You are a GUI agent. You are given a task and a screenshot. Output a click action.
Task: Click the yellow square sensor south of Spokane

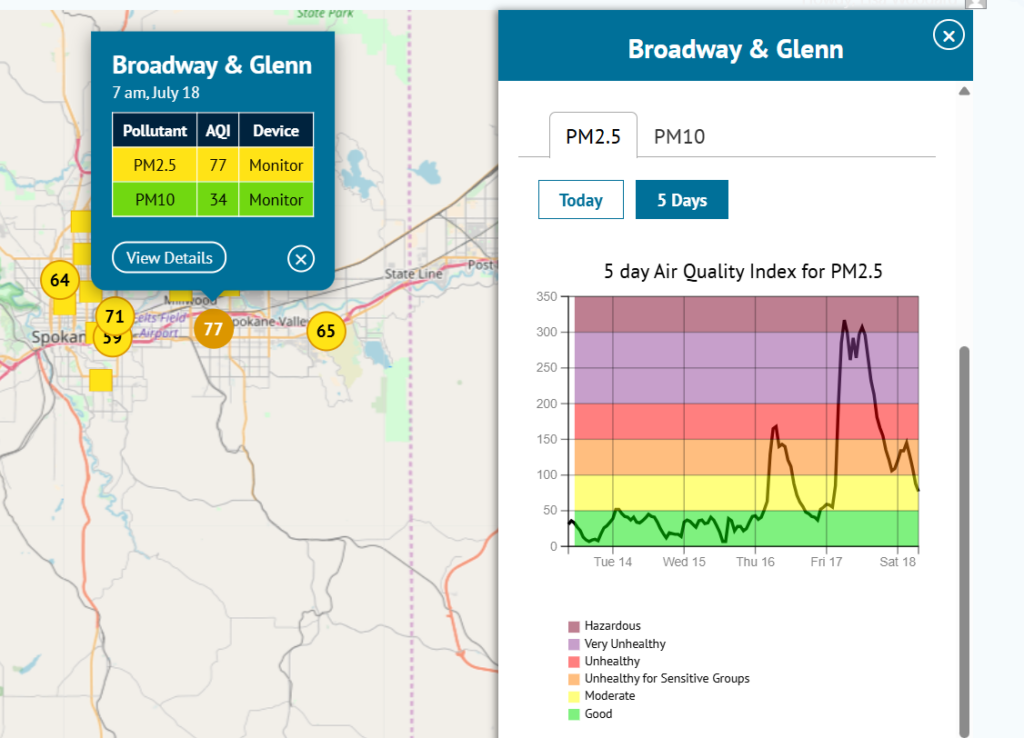tap(101, 380)
